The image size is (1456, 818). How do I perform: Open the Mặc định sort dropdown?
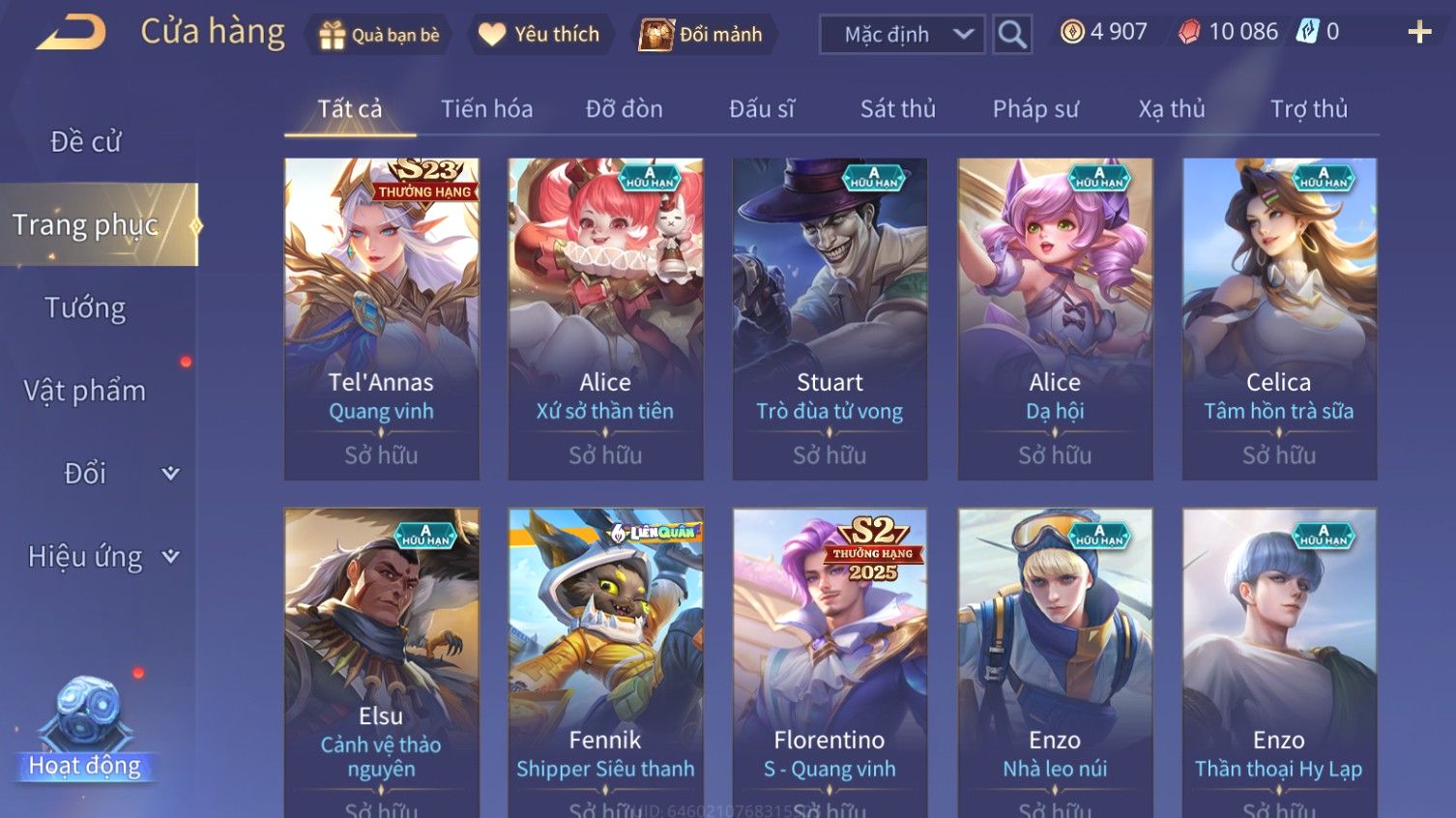(902, 35)
